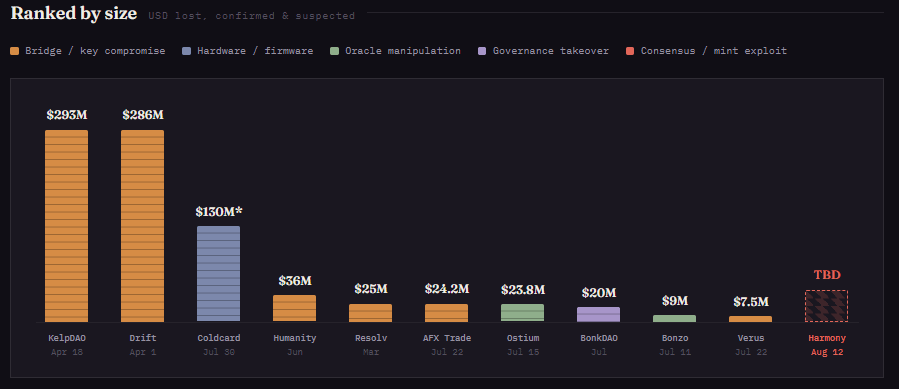Click the 'Jul 22' date under AFX Trade
The height and width of the screenshot is (389, 899).
click(447, 352)
